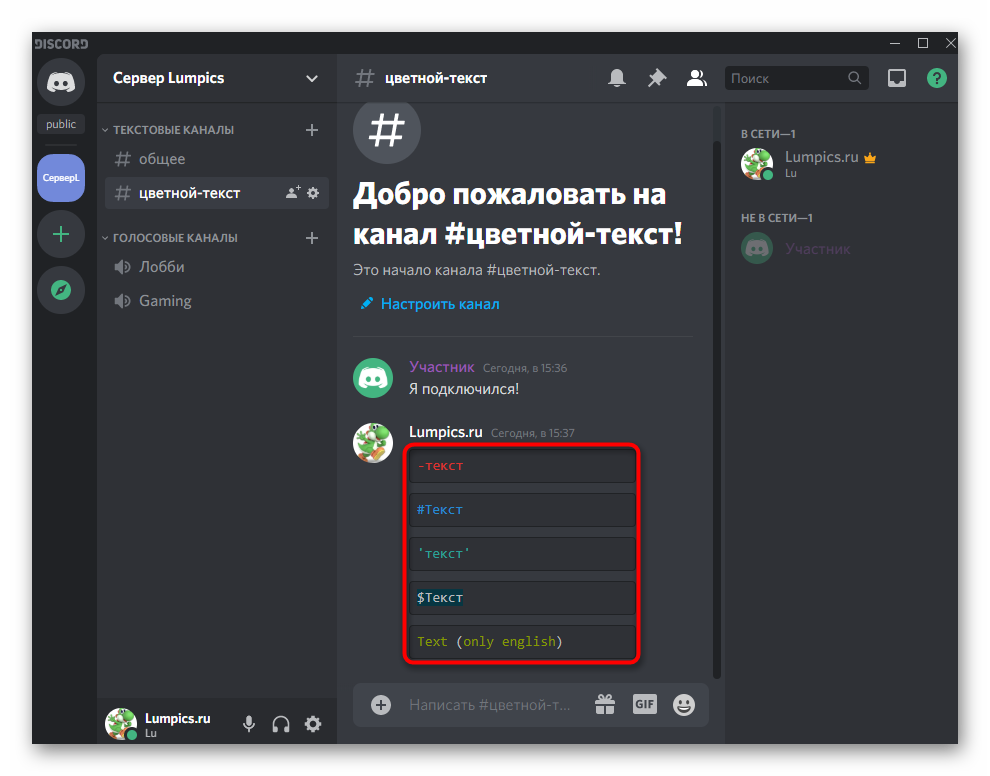Click the Настроить канал link
990x776 pixels.
pyautogui.click(x=439, y=304)
